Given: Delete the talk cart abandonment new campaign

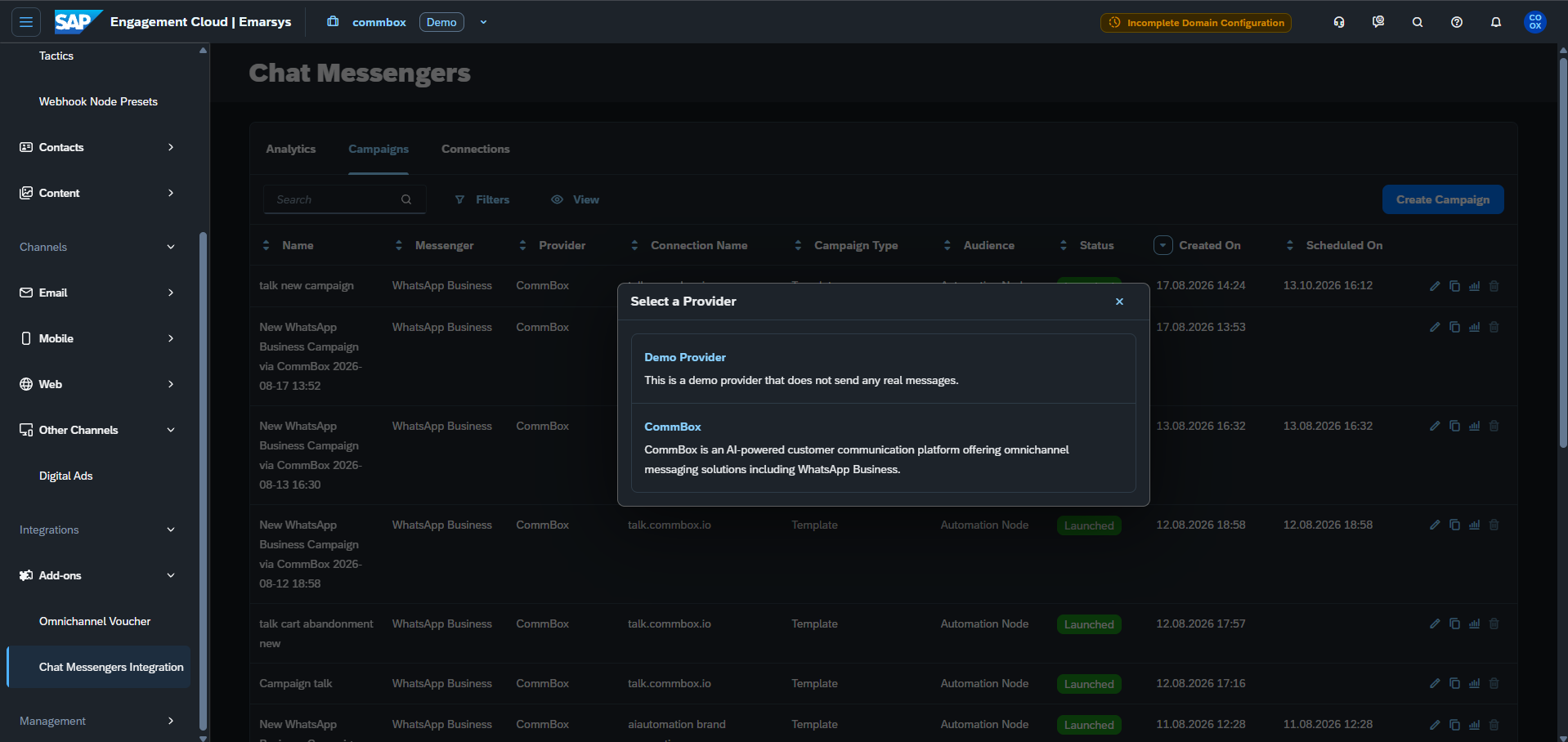Looking at the screenshot, I should (x=1494, y=624).
